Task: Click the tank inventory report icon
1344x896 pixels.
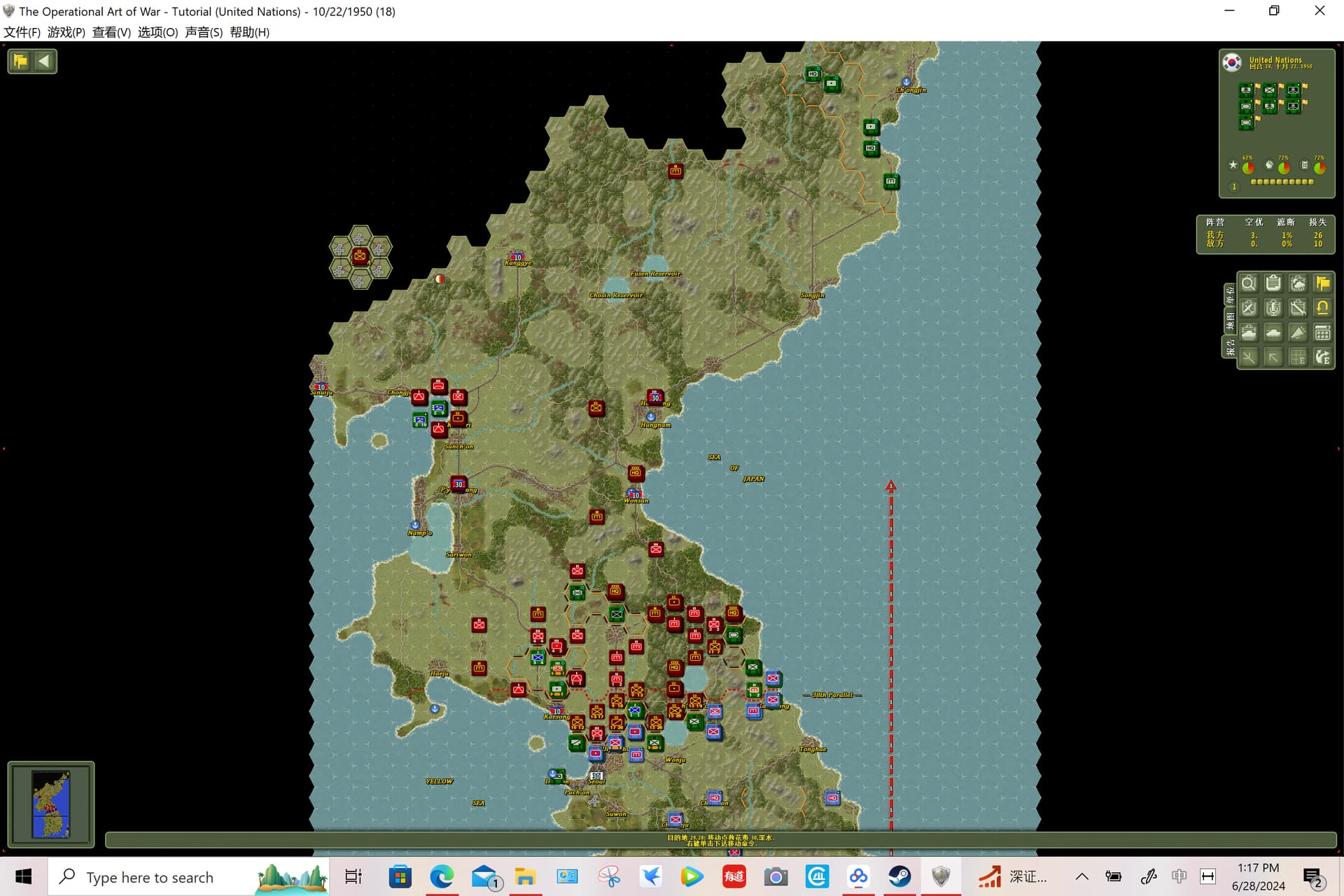Action: 1248,333
